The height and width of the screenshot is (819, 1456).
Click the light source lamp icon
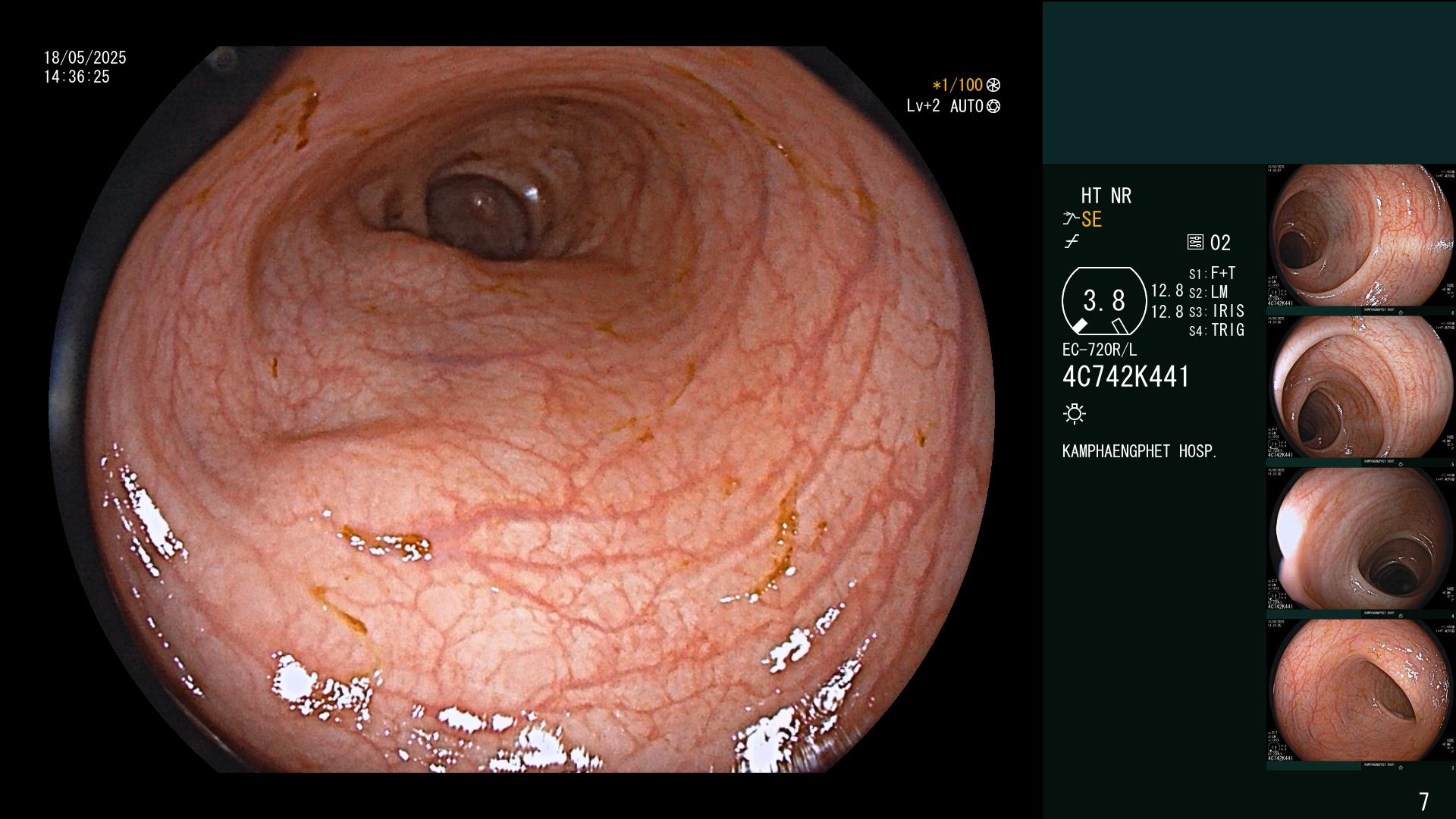pyautogui.click(x=1075, y=413)
